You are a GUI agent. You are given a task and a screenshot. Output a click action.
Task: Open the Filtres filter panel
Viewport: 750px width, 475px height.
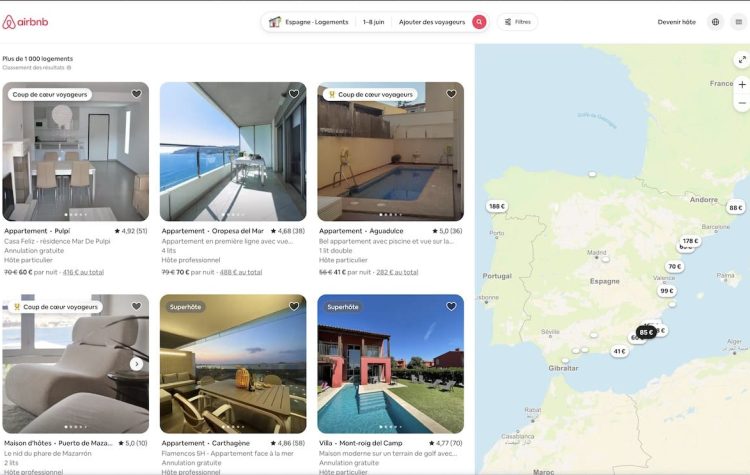[518, 22]
